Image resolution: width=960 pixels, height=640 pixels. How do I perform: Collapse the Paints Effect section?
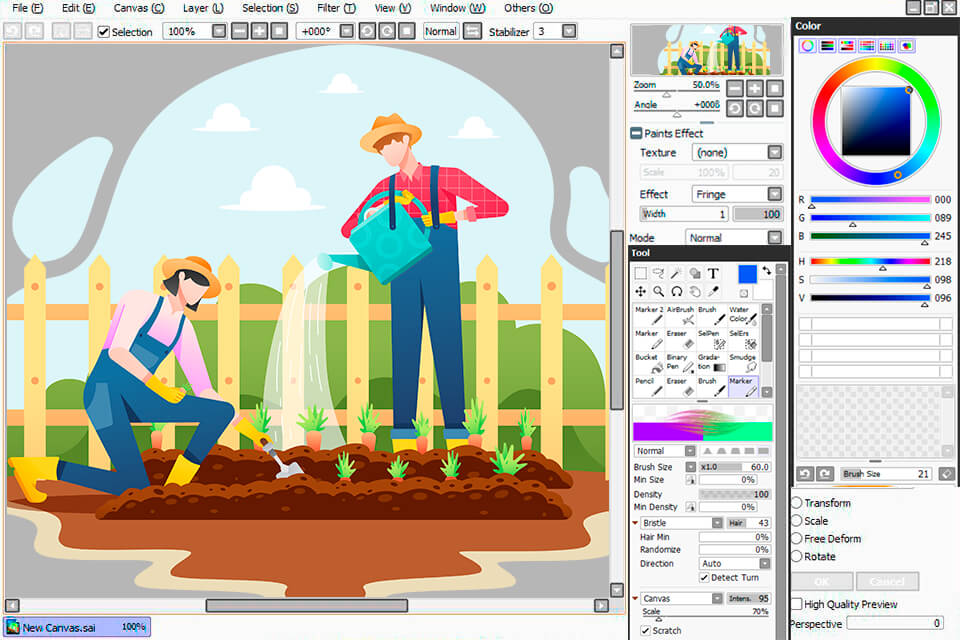636,133
